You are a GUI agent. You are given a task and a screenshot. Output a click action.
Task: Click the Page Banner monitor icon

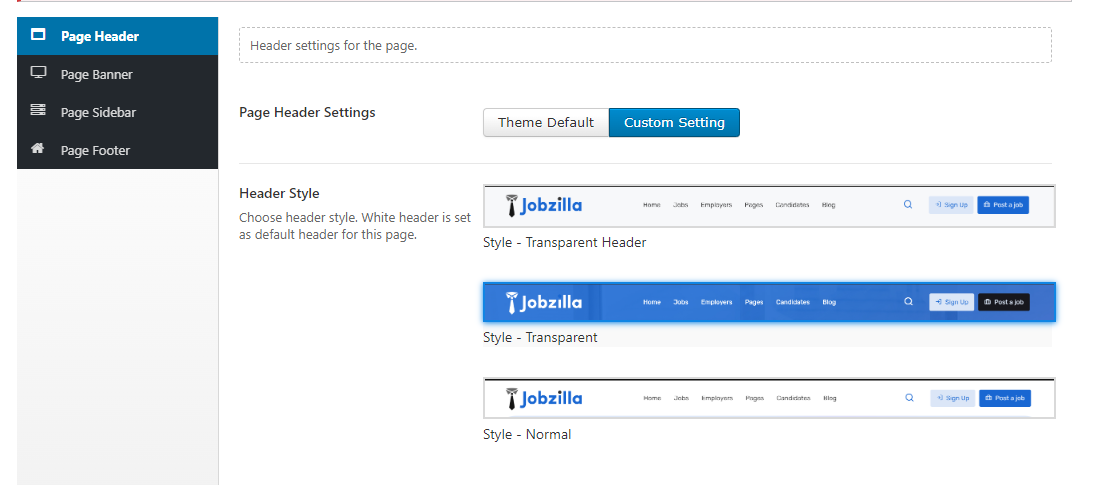click(x=38, y=73)
